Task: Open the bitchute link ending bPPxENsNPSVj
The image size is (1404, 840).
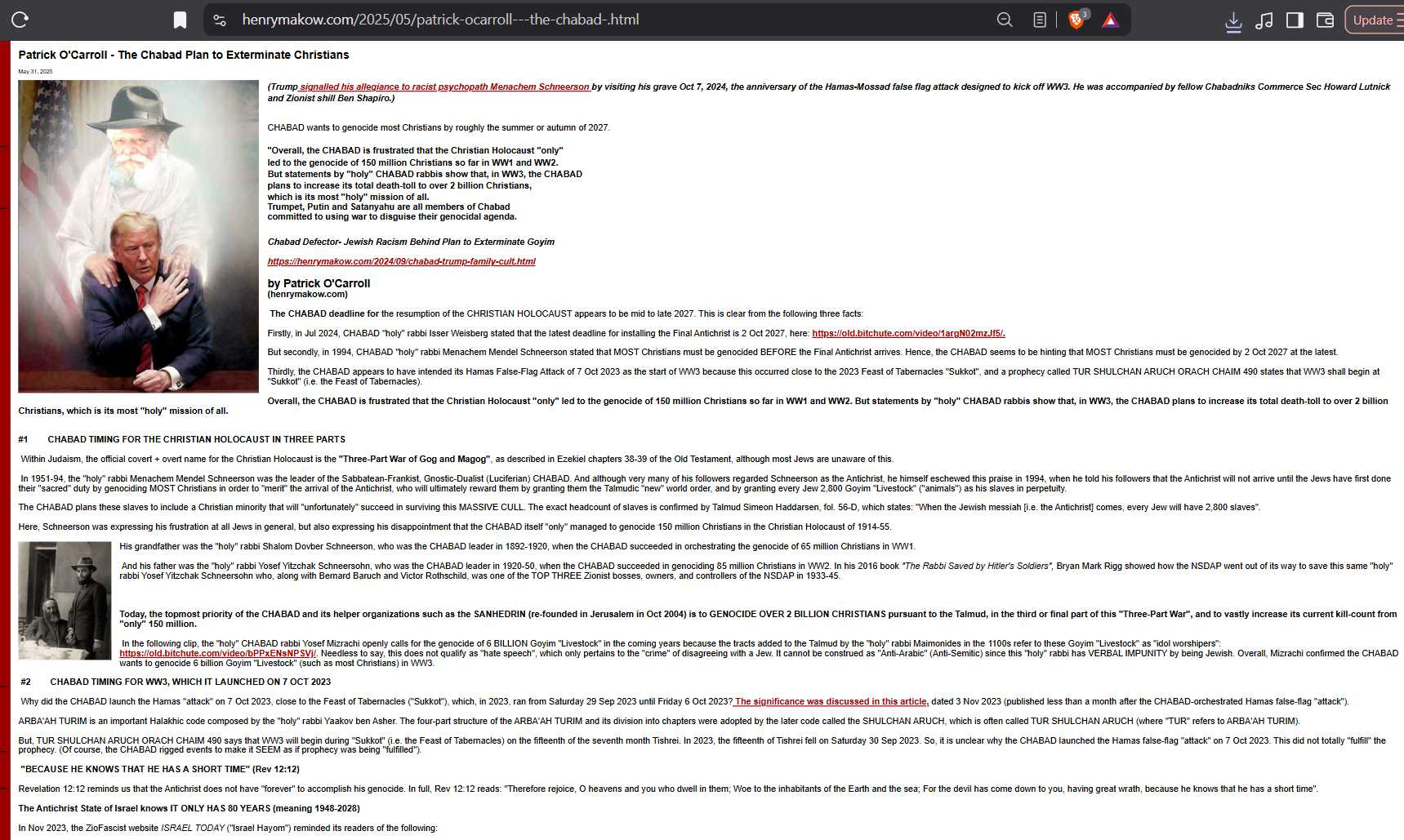Action: click(x=217, y=653)
